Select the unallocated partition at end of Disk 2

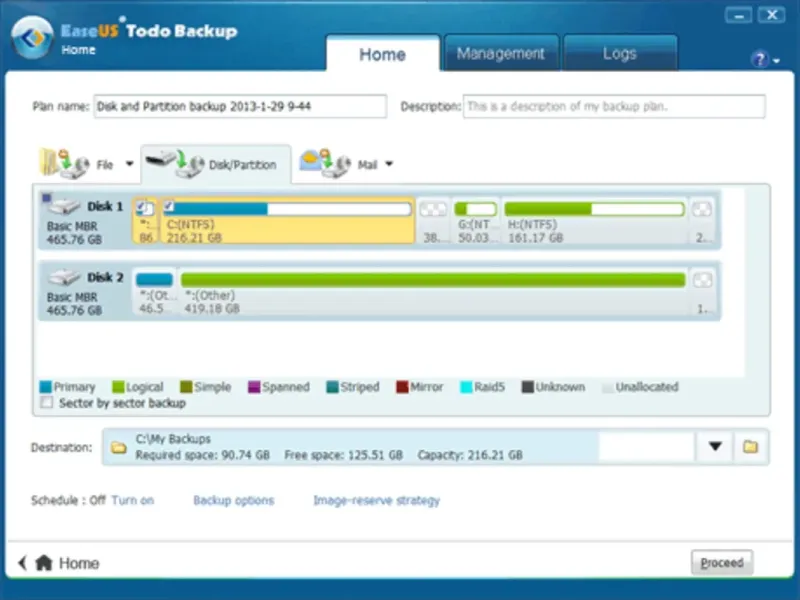click(703, 292)
